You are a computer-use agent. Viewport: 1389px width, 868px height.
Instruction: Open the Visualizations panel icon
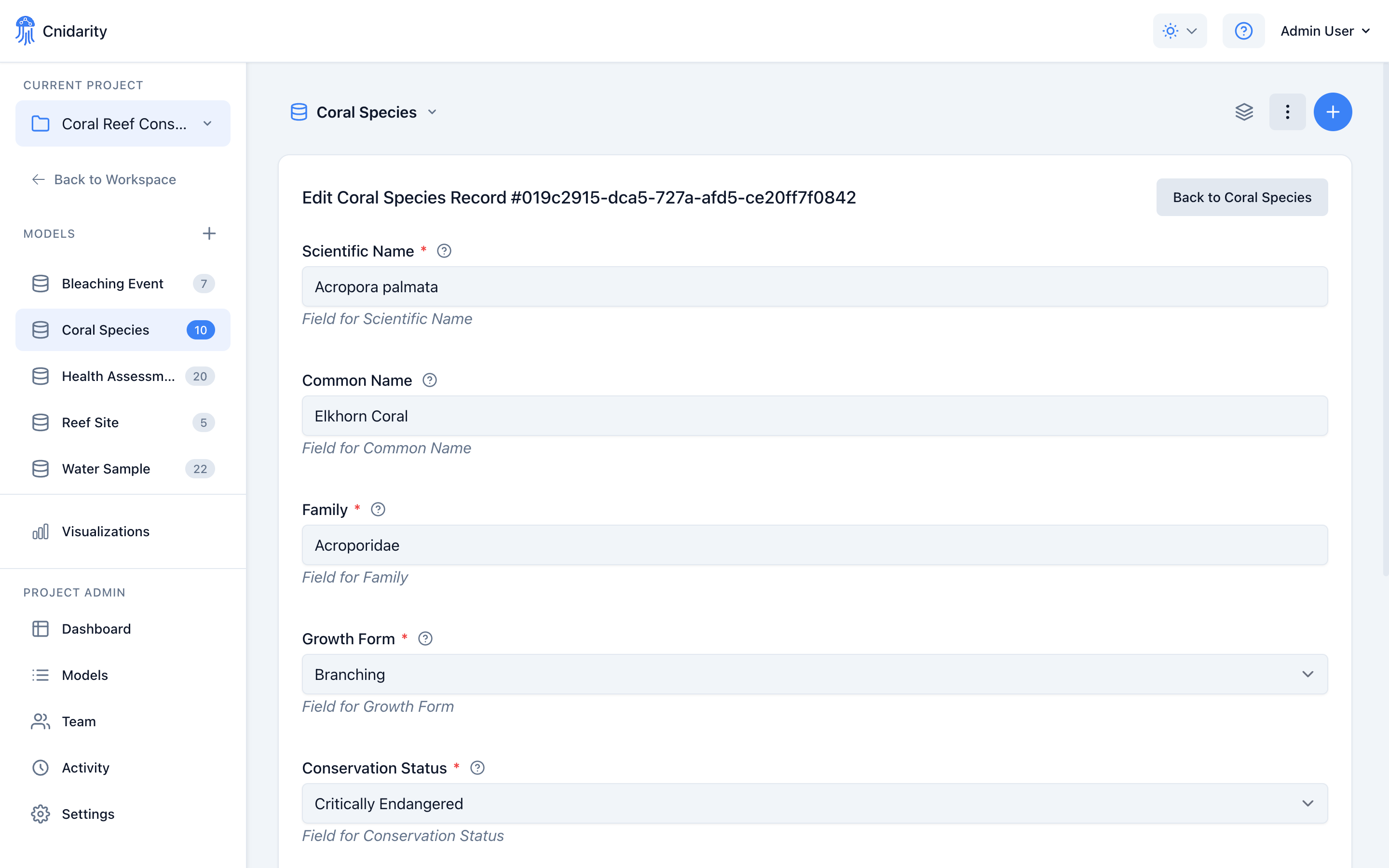(40, 531)
